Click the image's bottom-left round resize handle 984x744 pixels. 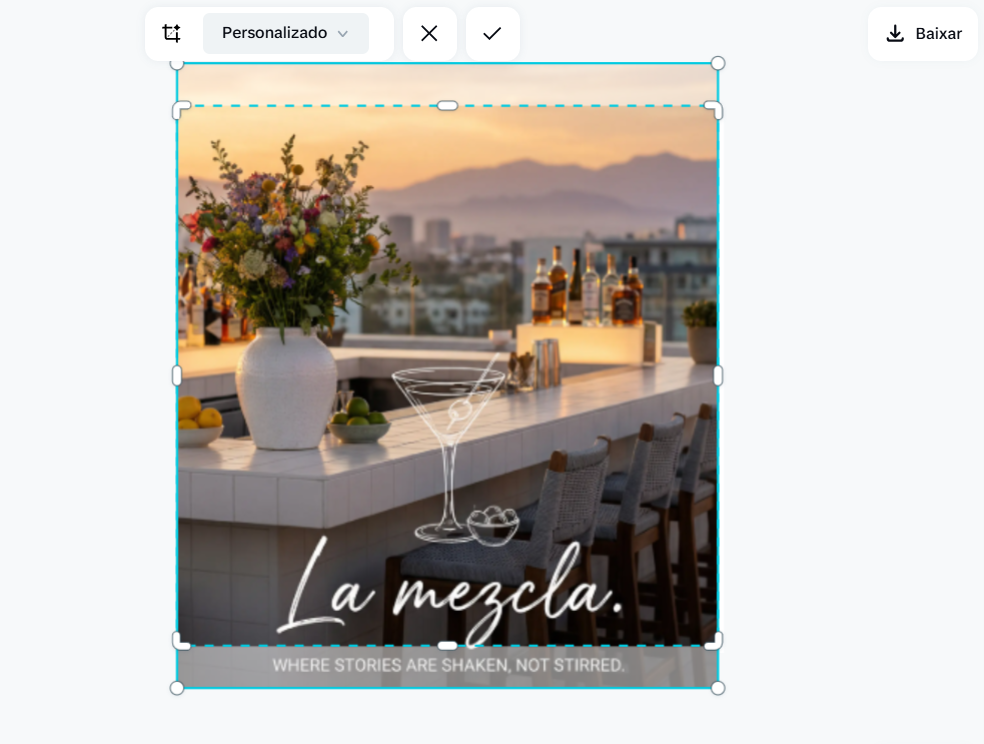177,688
